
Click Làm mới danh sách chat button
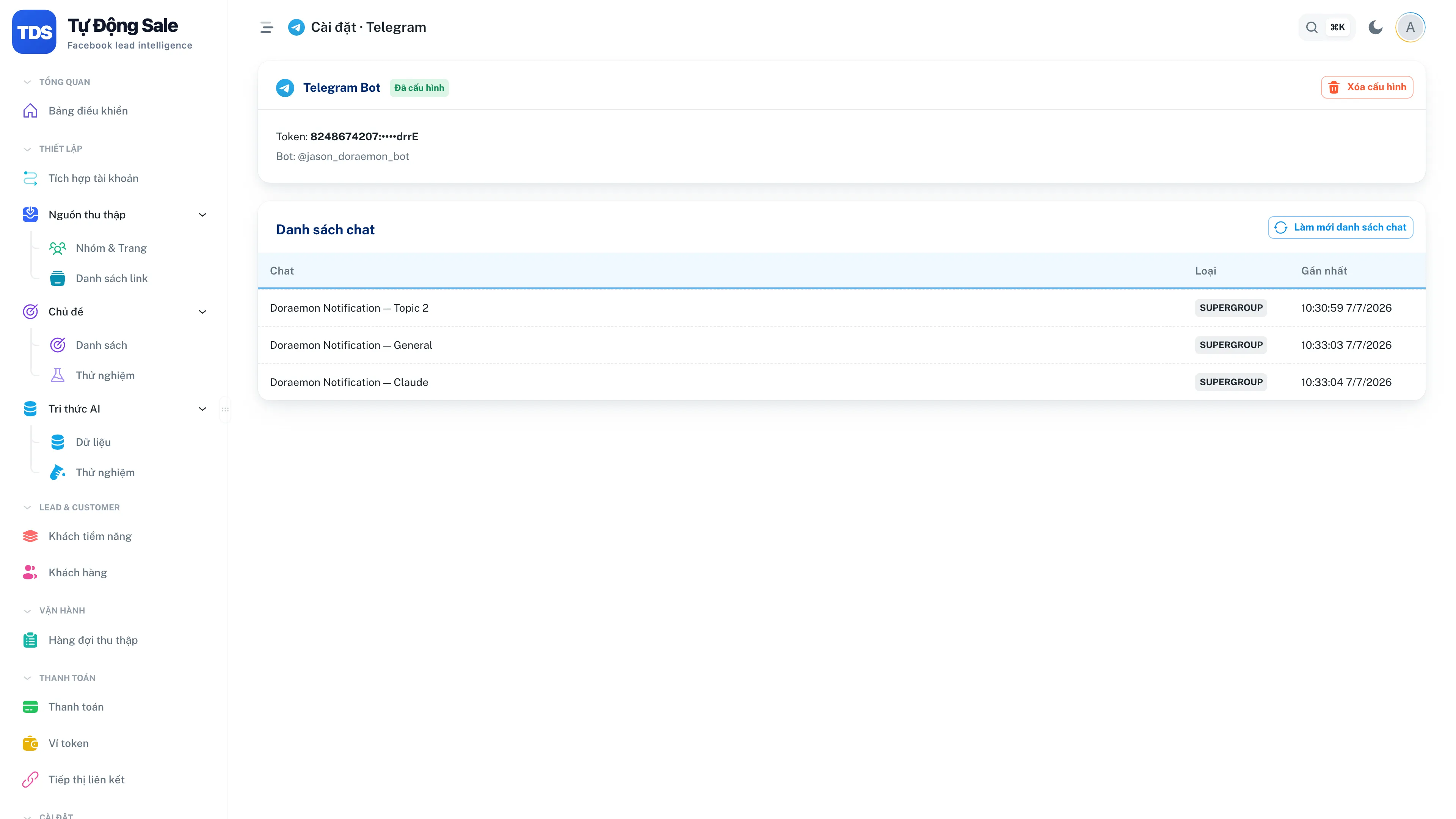coord(1340,227)
